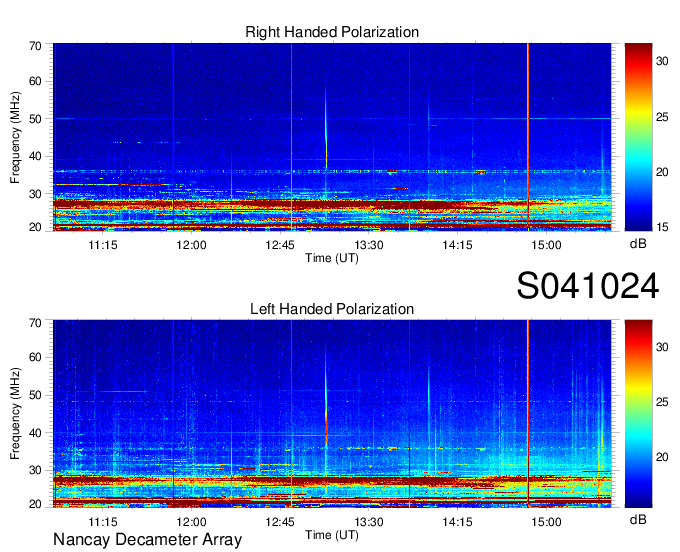
Task: Click the 'Nancay Decameter Array' caption
Action: click(147, 540)
